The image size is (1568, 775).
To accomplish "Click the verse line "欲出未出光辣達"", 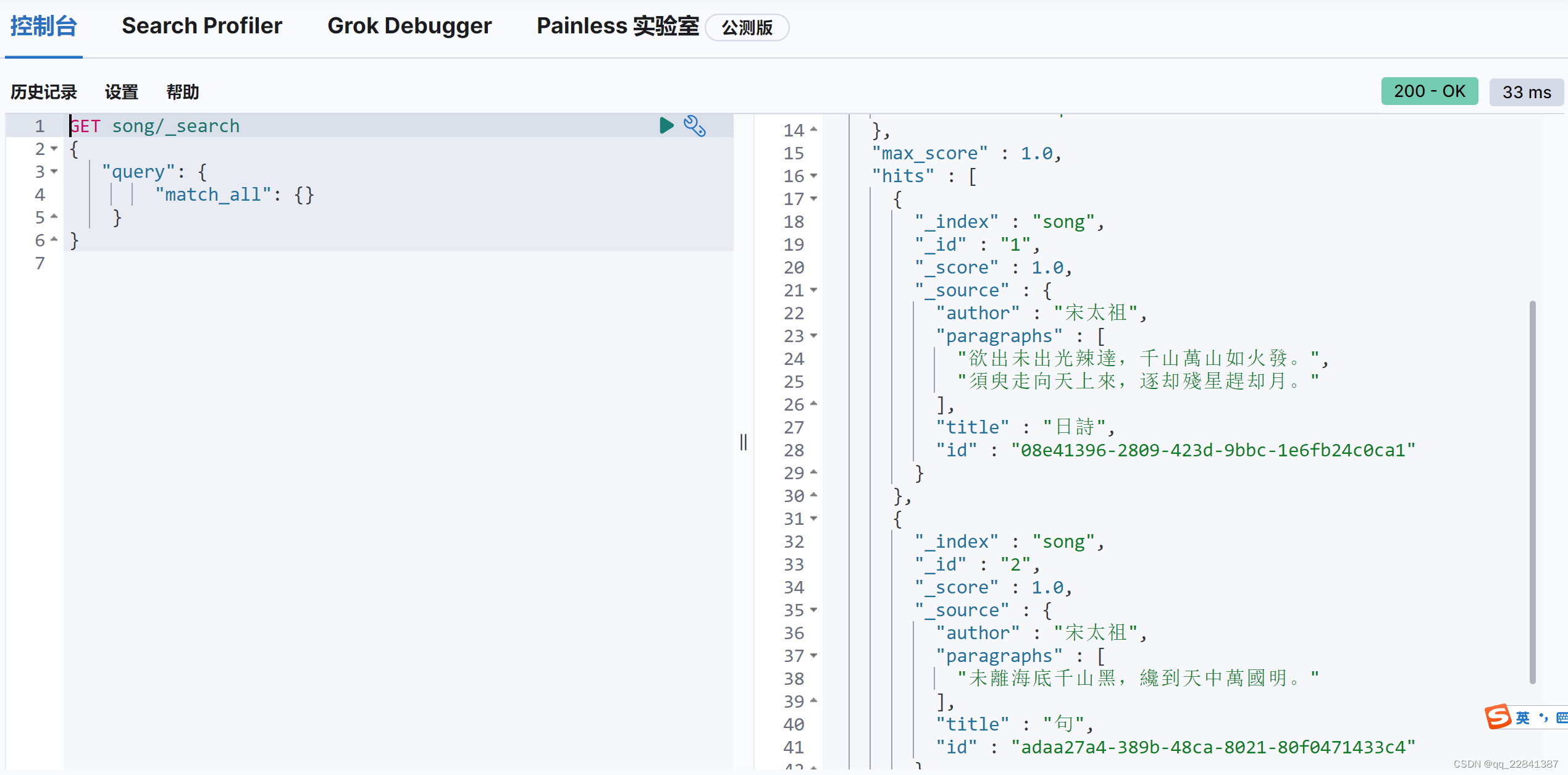I will 1142,359.
